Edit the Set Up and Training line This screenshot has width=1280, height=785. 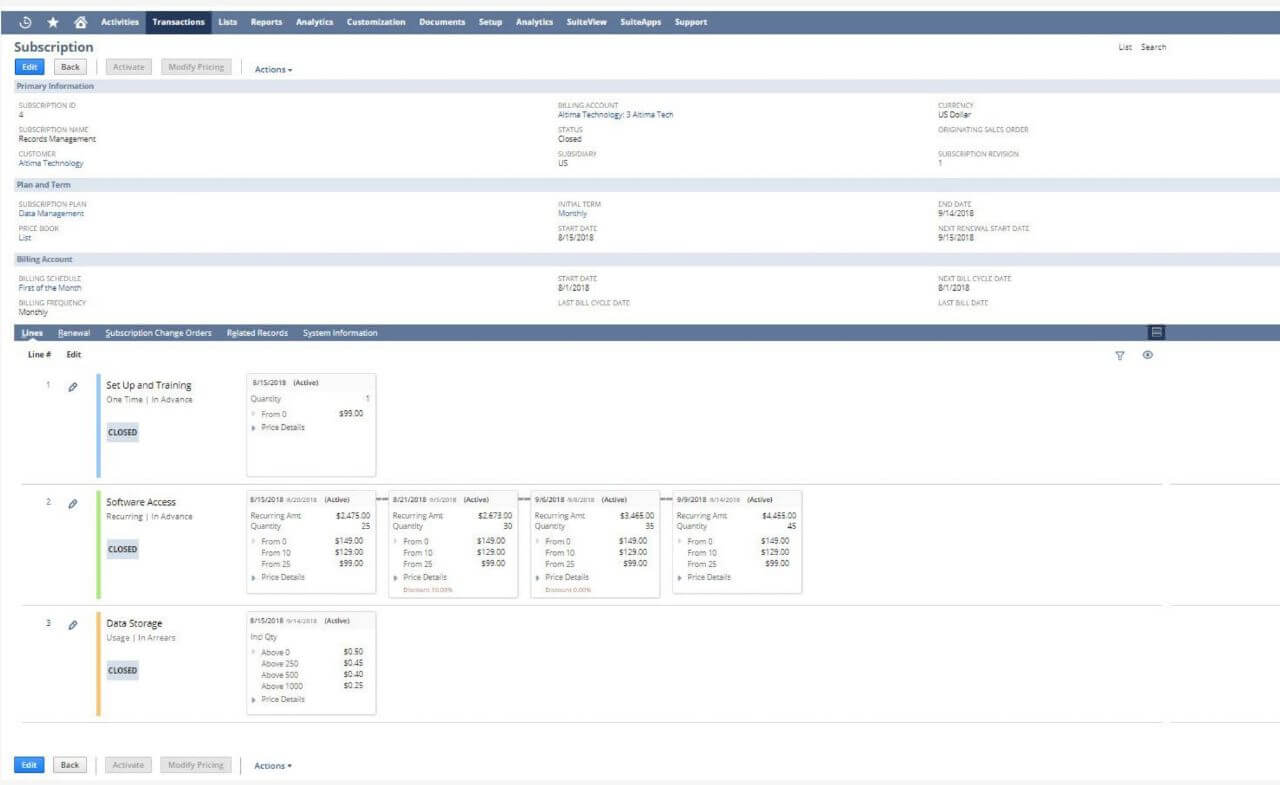[x=72, y=388]
